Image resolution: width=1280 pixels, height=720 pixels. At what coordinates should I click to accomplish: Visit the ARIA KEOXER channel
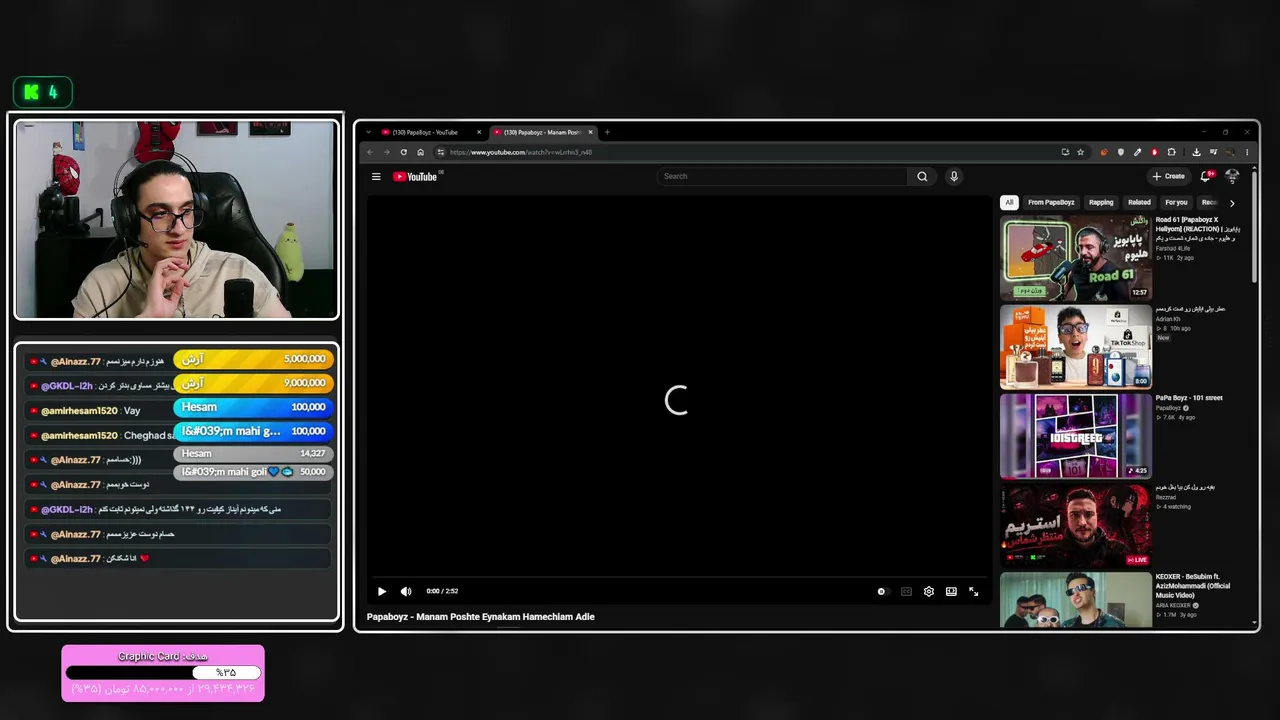coord(1175,605)
